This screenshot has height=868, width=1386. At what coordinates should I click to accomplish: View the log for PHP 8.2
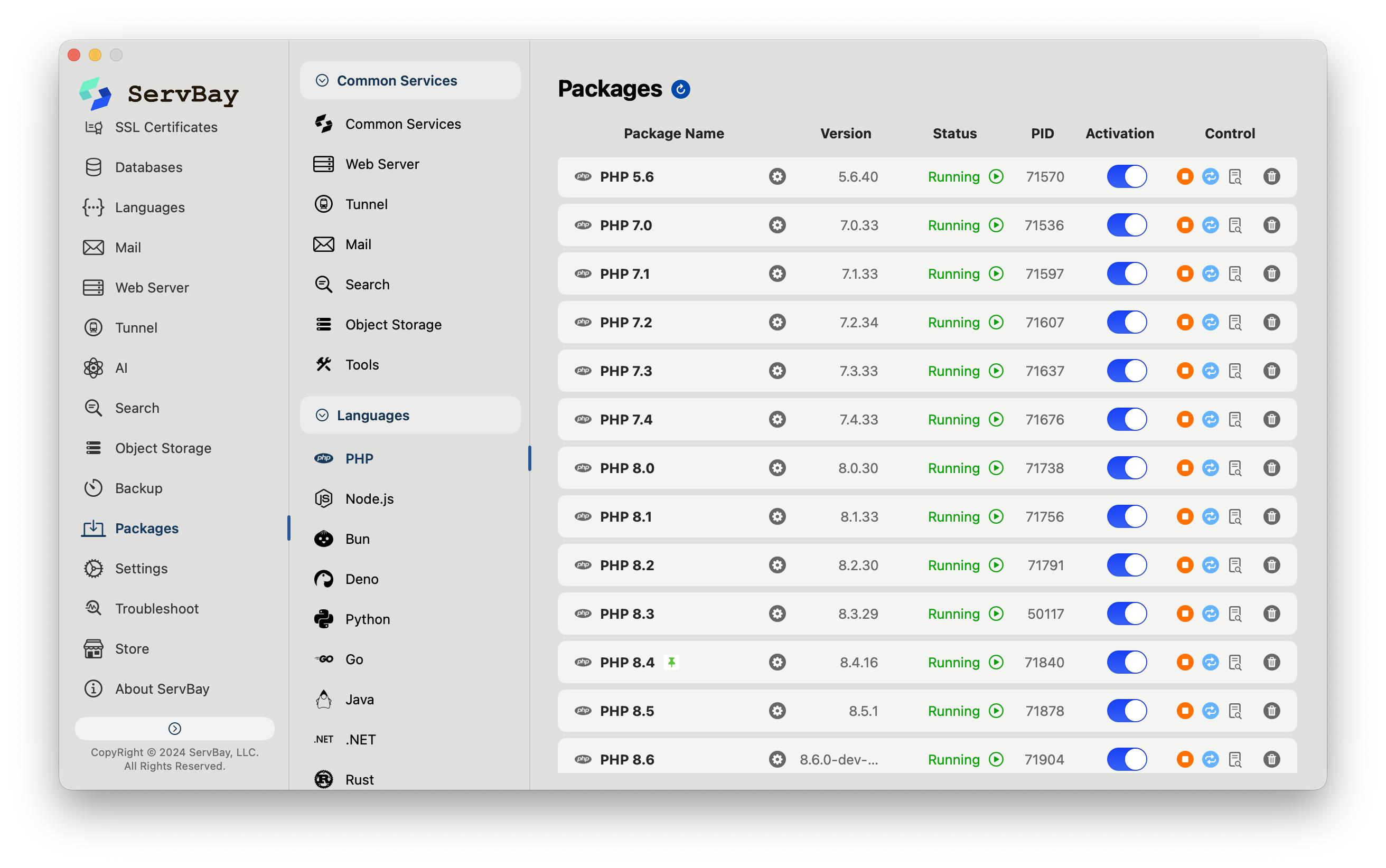click(x=1234, y=565)
